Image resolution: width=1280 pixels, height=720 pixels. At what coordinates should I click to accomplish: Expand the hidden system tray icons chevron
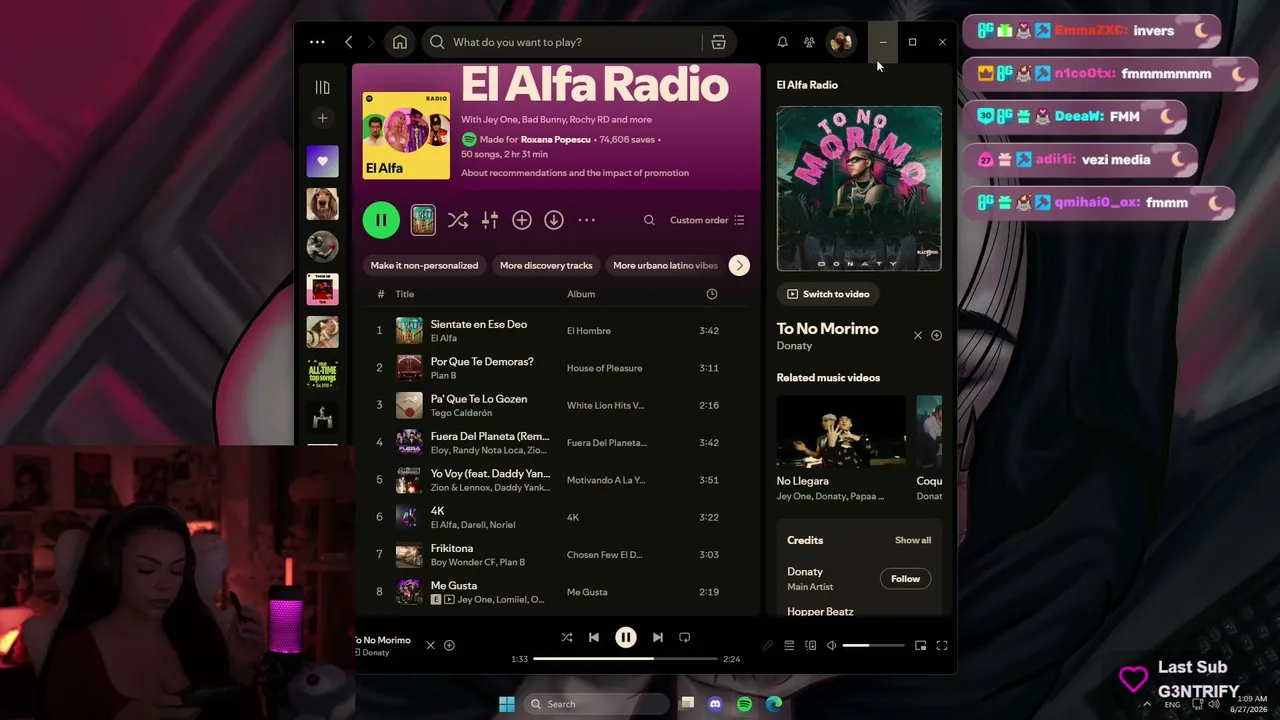tap(1147, 704)
